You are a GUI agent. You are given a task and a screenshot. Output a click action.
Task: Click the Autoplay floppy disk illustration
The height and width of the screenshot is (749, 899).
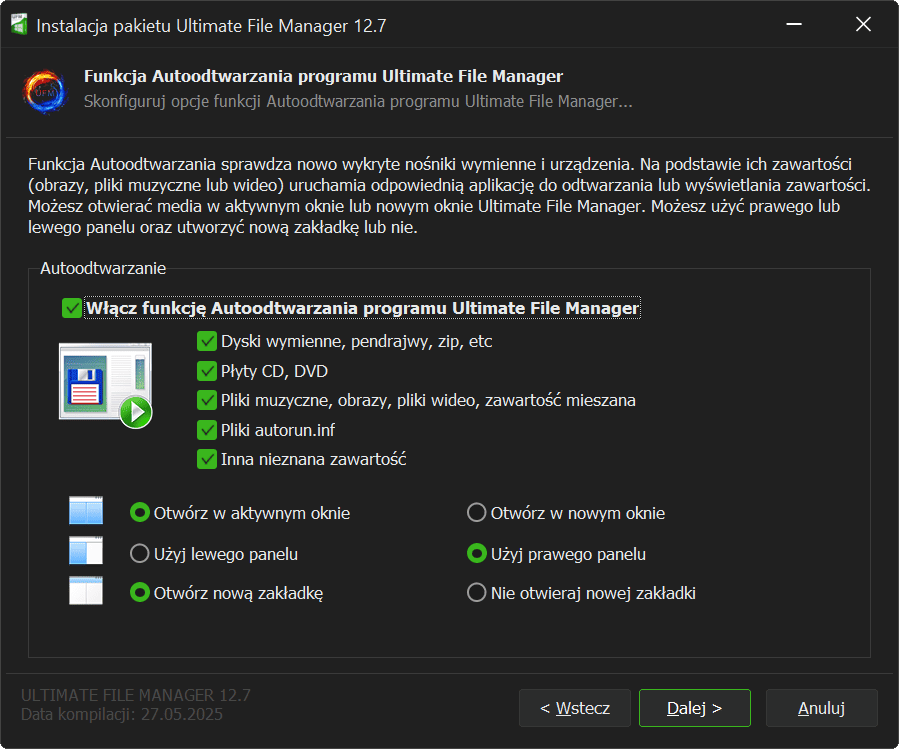pos(104,385)
